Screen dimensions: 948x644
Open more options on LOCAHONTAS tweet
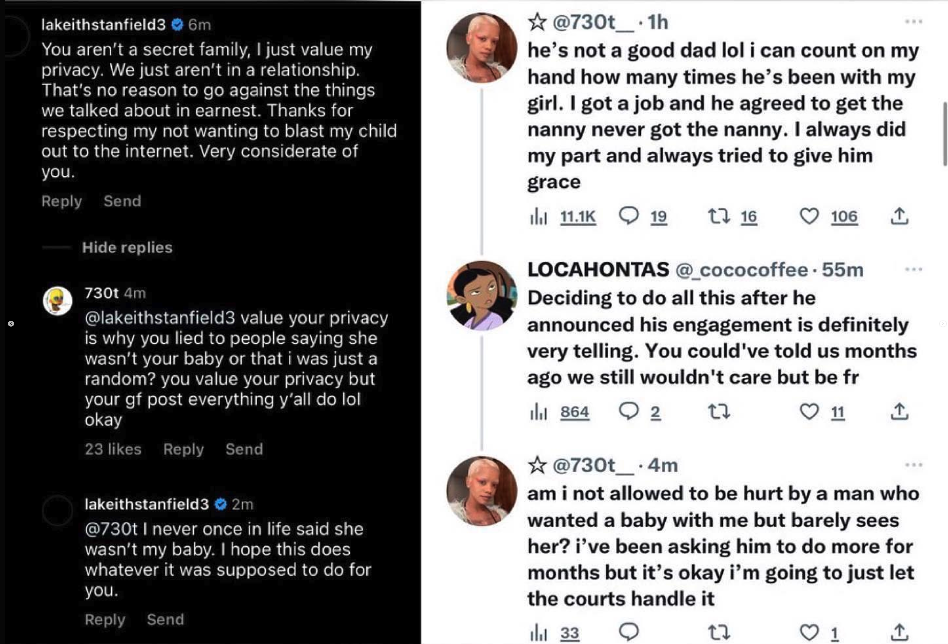tap(914, 269)
